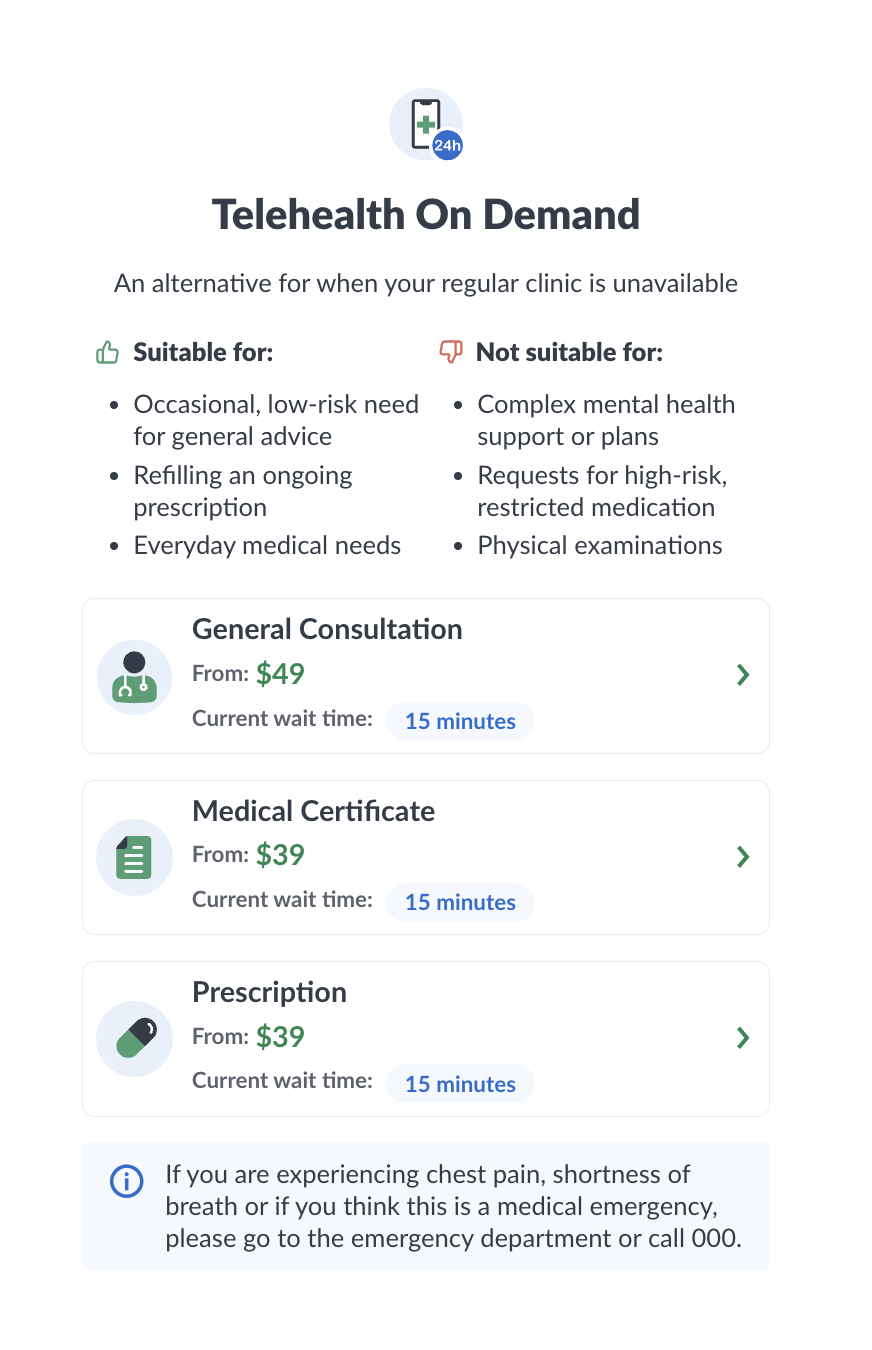Click the $49 price for General Consultation
872x1350 pixels.
pos(280,673)
